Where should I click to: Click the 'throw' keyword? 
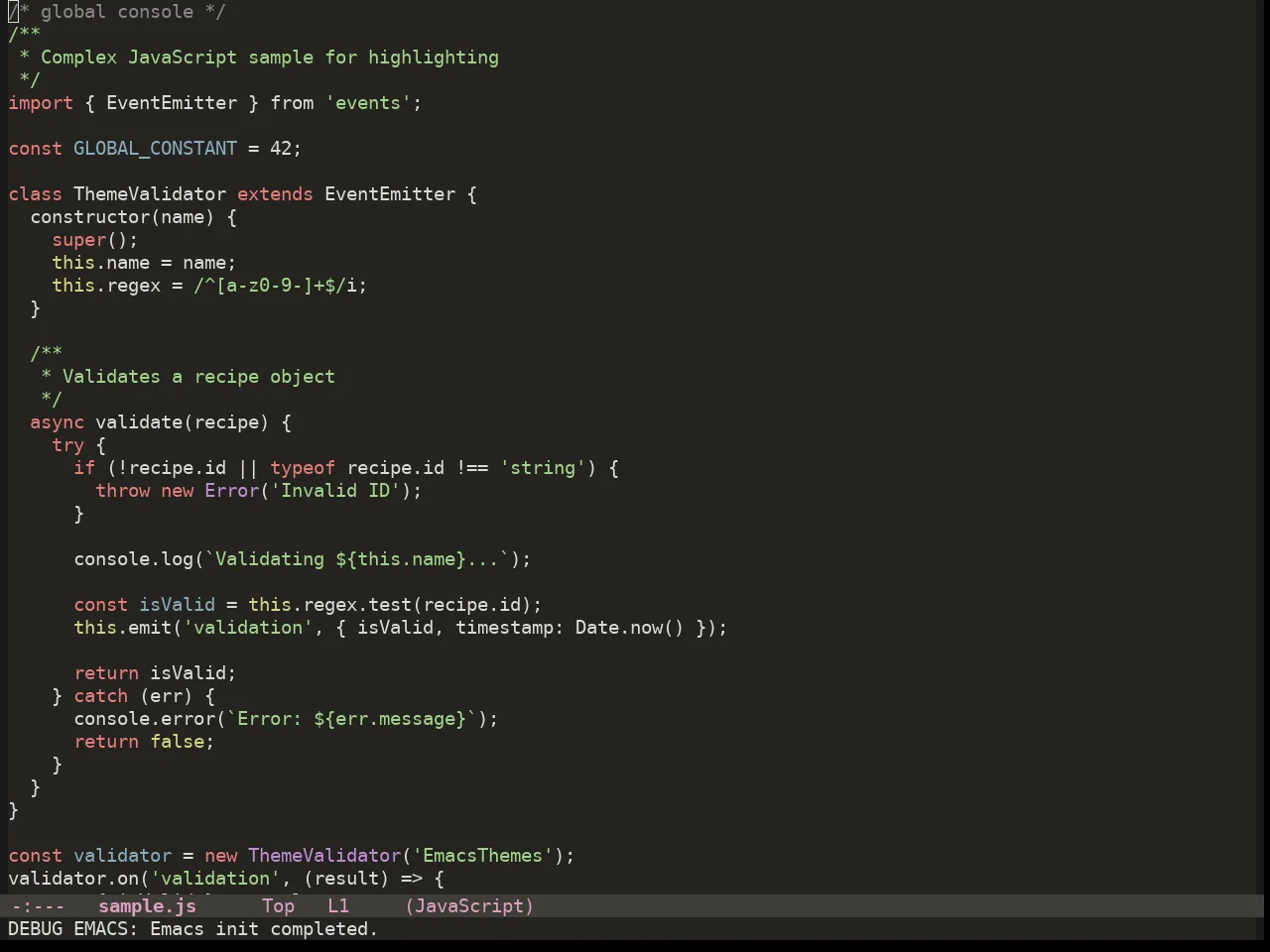[122, 491]
